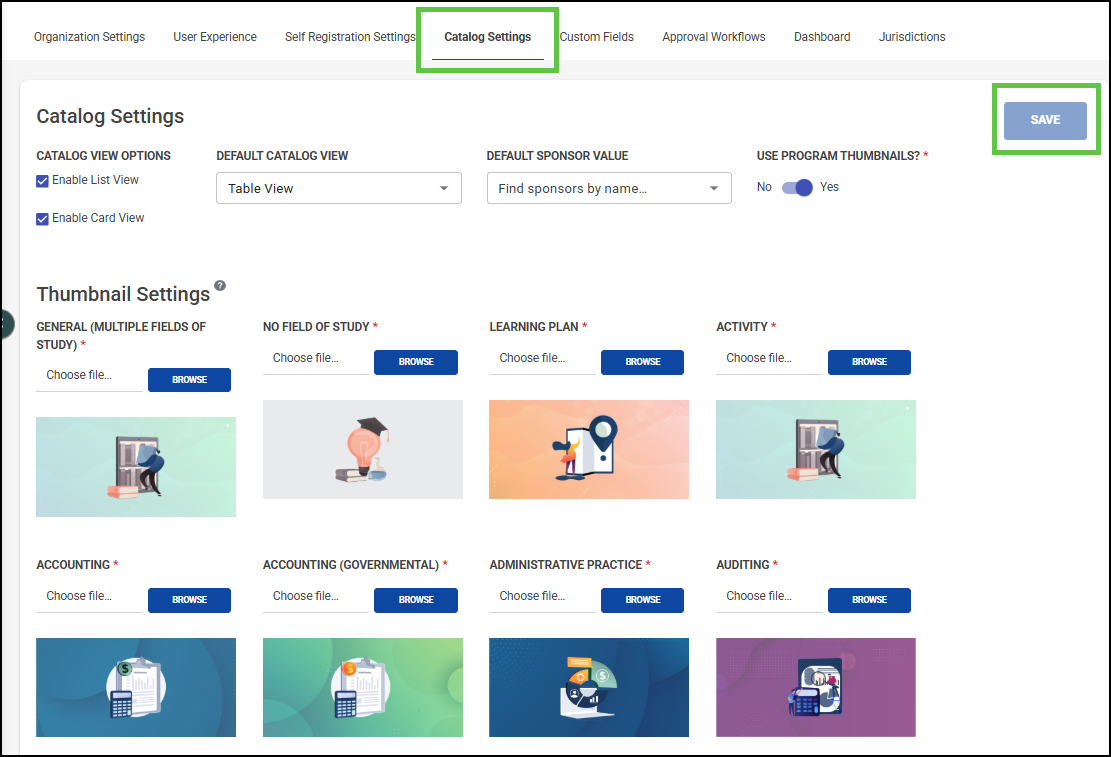
Task: Click the Auditing purple thumbnail image
Action: tap(816, 687)
